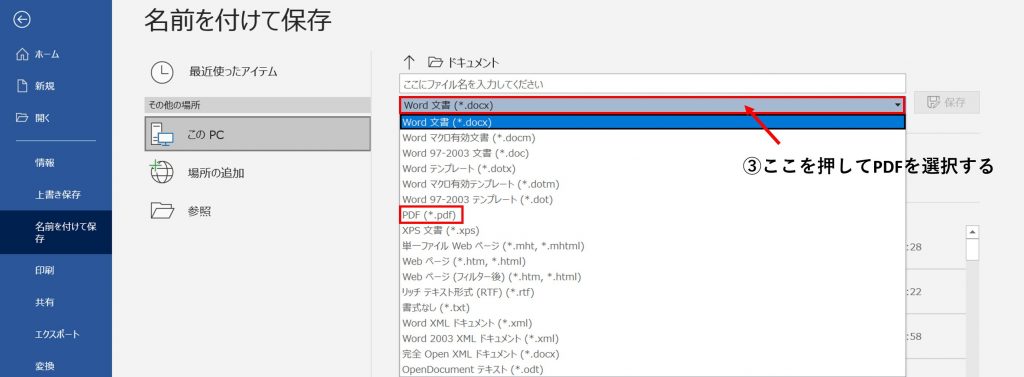Choose 場所の追加 option
This screenshot has width=1024, height=377.
[257, 172]
